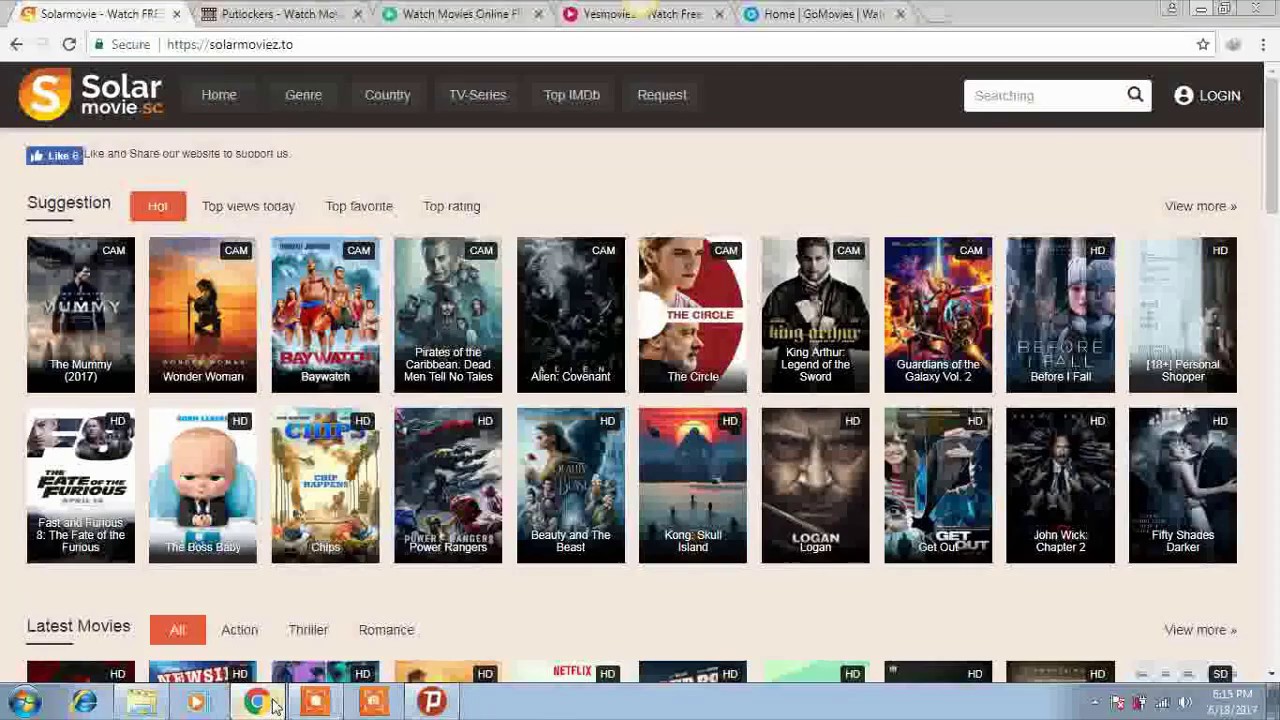Click the Searching input field
1280x720 pixels.
tap(1044, 95)
